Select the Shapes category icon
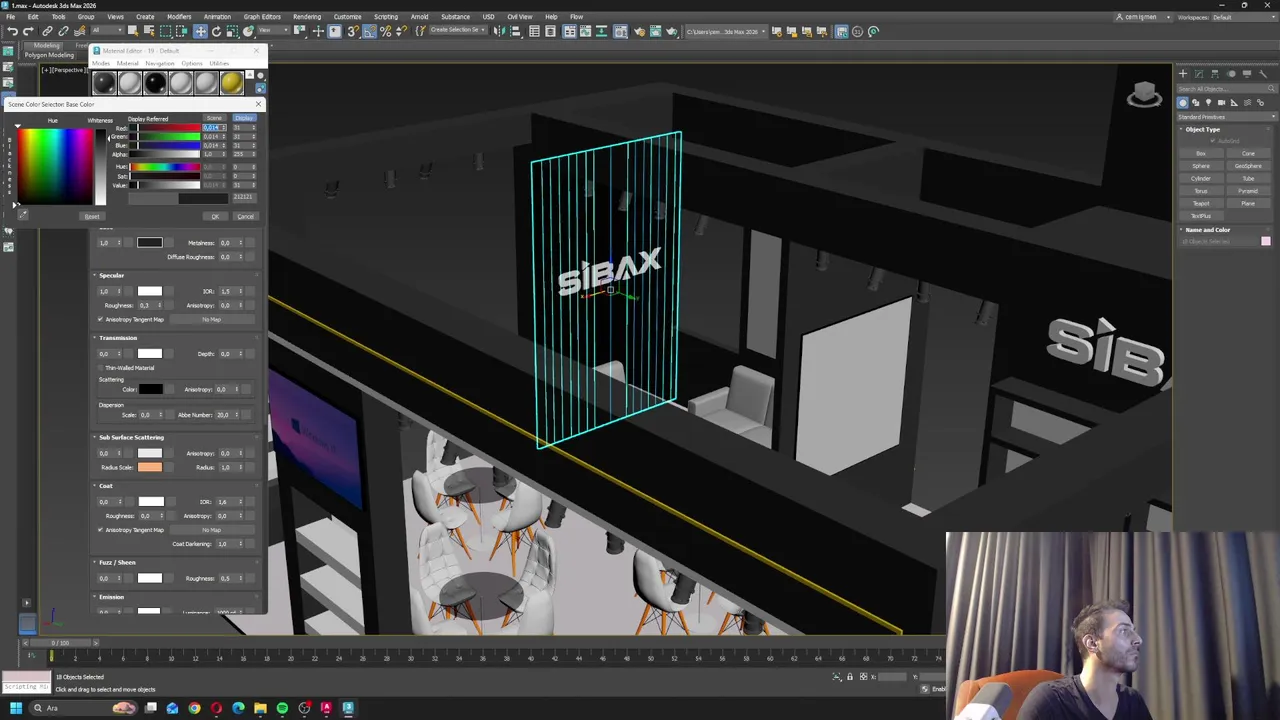1280x720 pixels. (x=1196, y=102)
